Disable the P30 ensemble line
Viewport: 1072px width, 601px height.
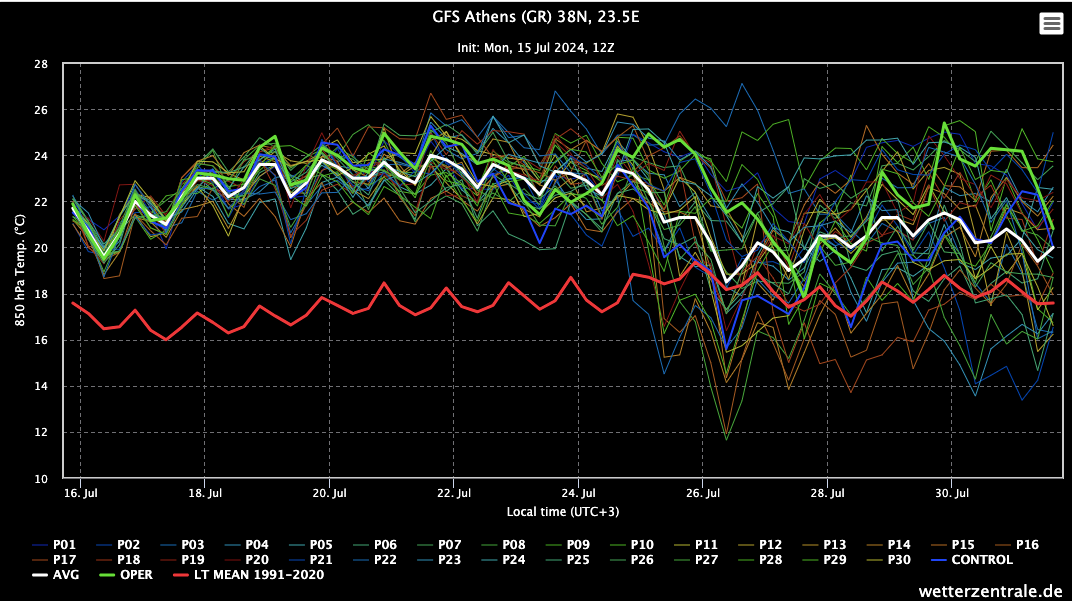897,560
